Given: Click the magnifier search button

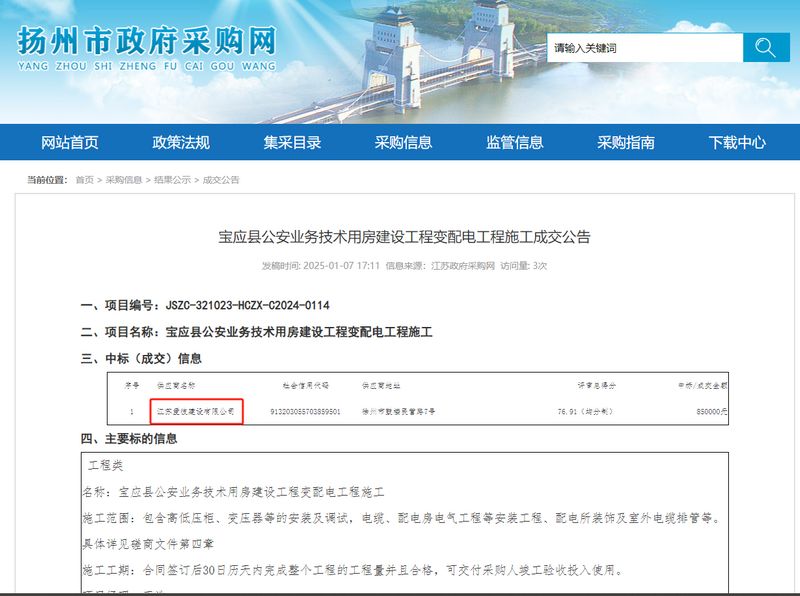Looking at the screenshot, I should point(766,47).
